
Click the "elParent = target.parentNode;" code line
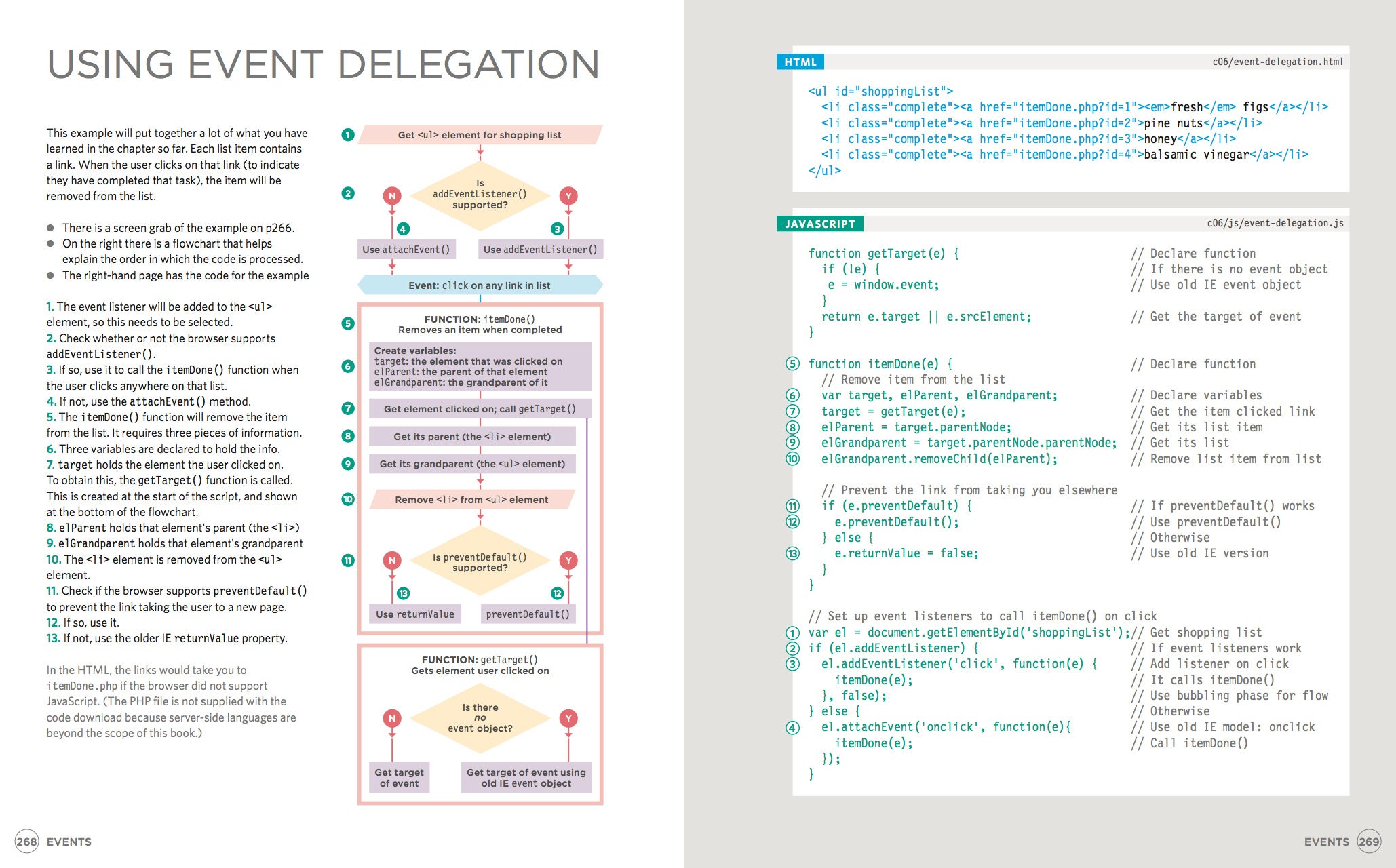click(916, 427)
